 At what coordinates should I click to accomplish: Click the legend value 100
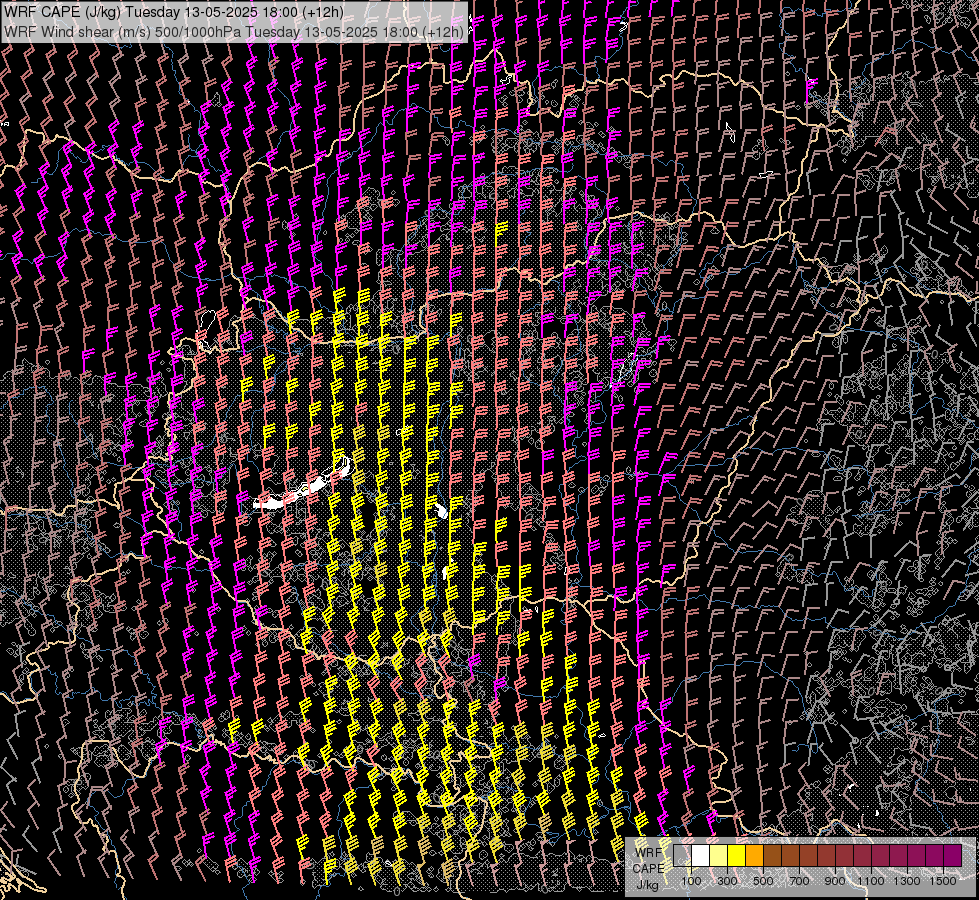coord(691,881)
